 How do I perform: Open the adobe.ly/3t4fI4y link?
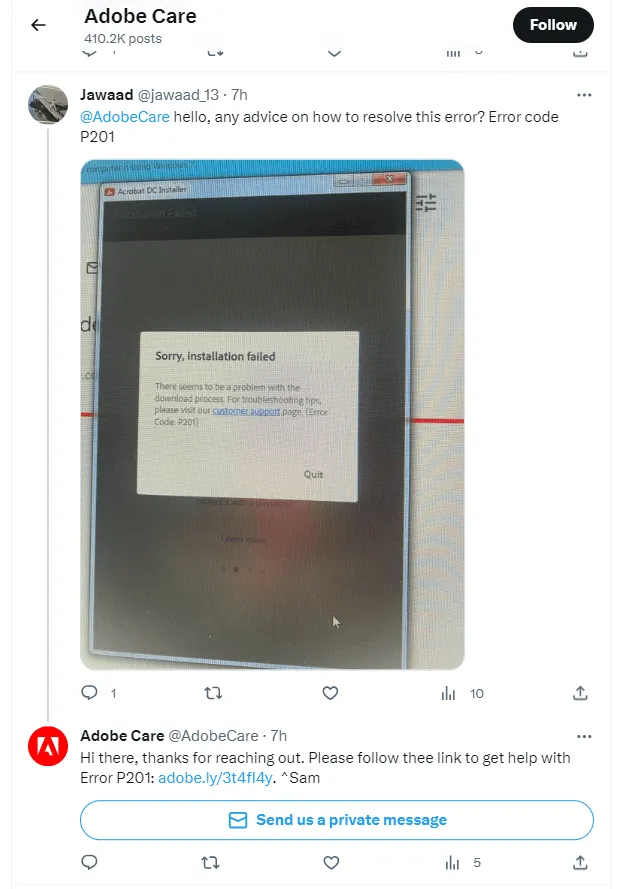point(215,778)
